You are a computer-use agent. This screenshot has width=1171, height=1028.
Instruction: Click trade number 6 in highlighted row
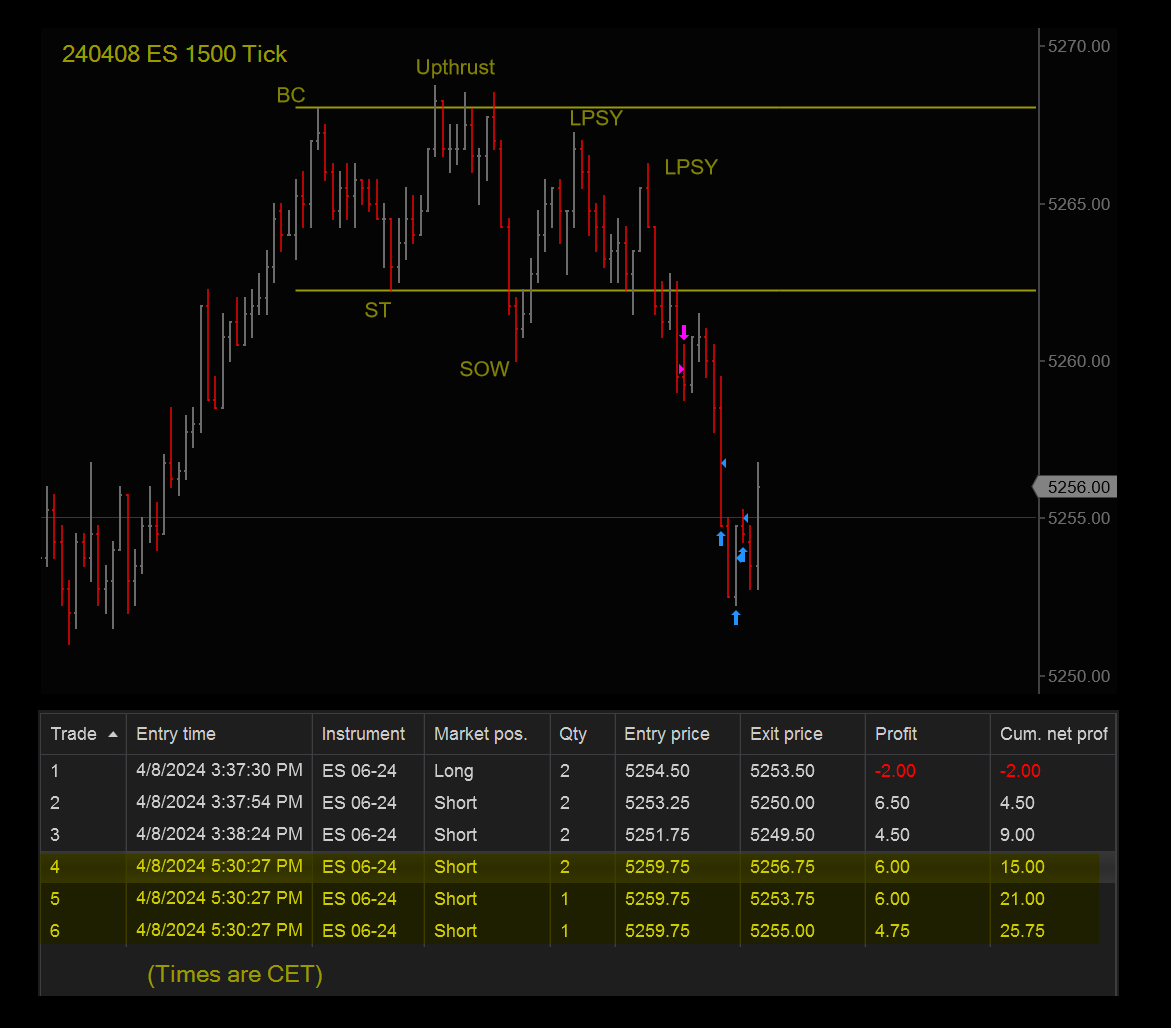coord(55,931)
